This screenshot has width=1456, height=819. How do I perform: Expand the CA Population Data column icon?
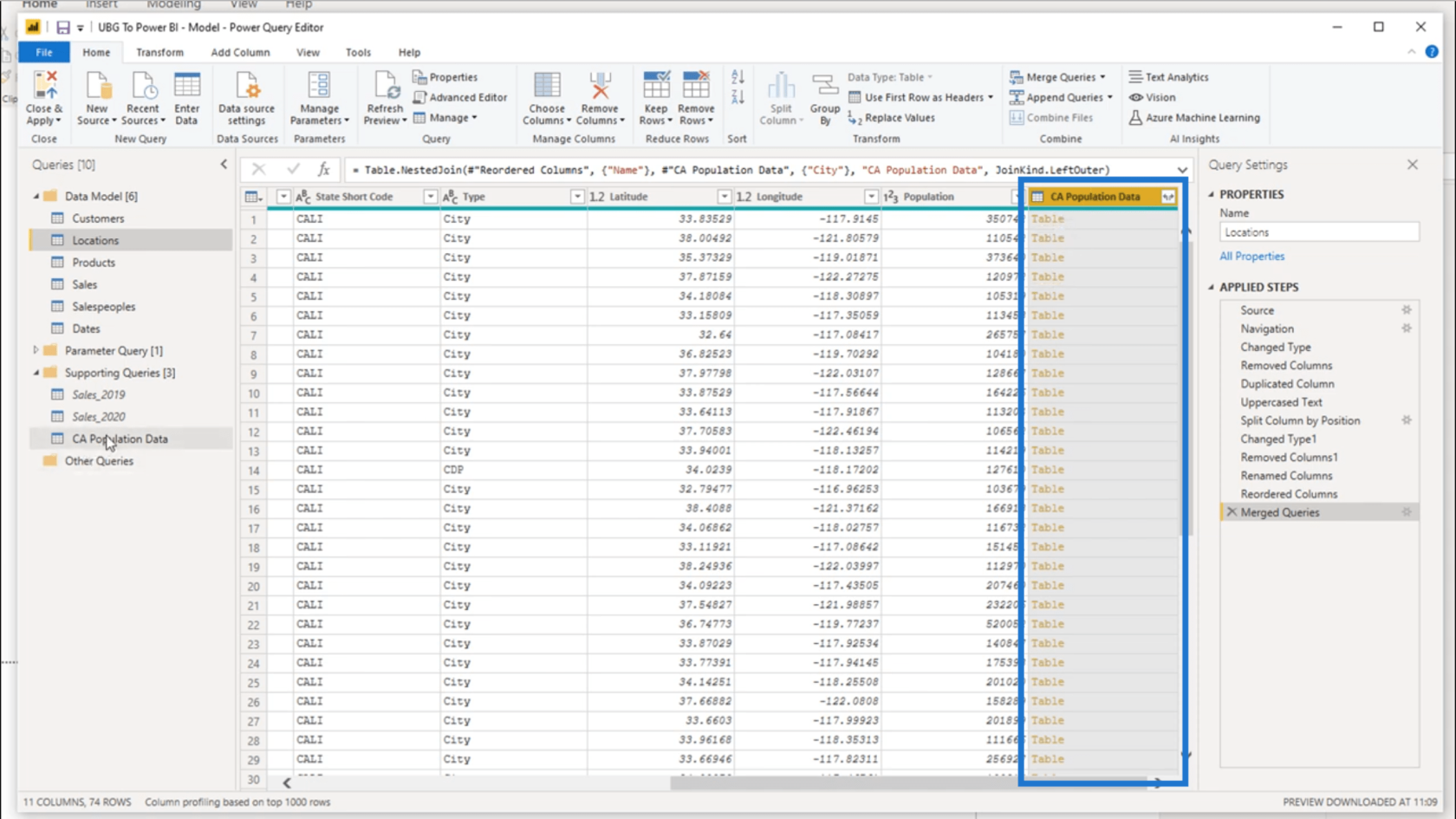coord(1167,197)
